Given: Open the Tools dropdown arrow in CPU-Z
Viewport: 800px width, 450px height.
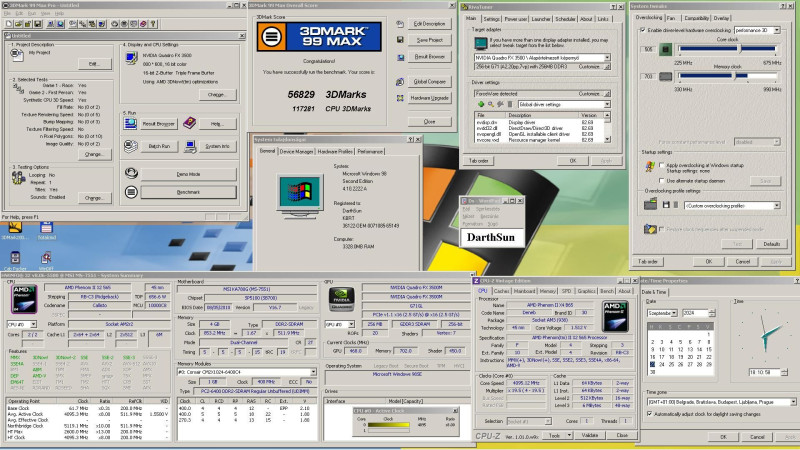Looking at the screenshot, I should pyautogui.click(x=569, y=436).
